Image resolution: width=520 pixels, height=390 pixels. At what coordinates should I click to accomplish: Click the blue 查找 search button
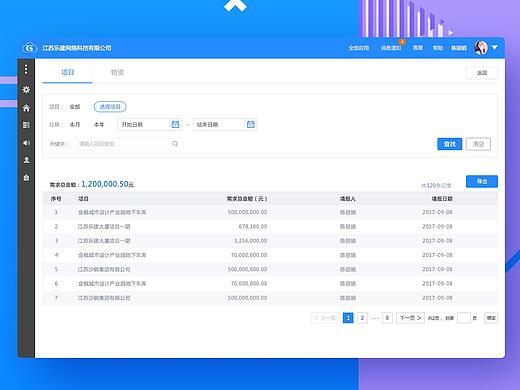tap(450, 144)
